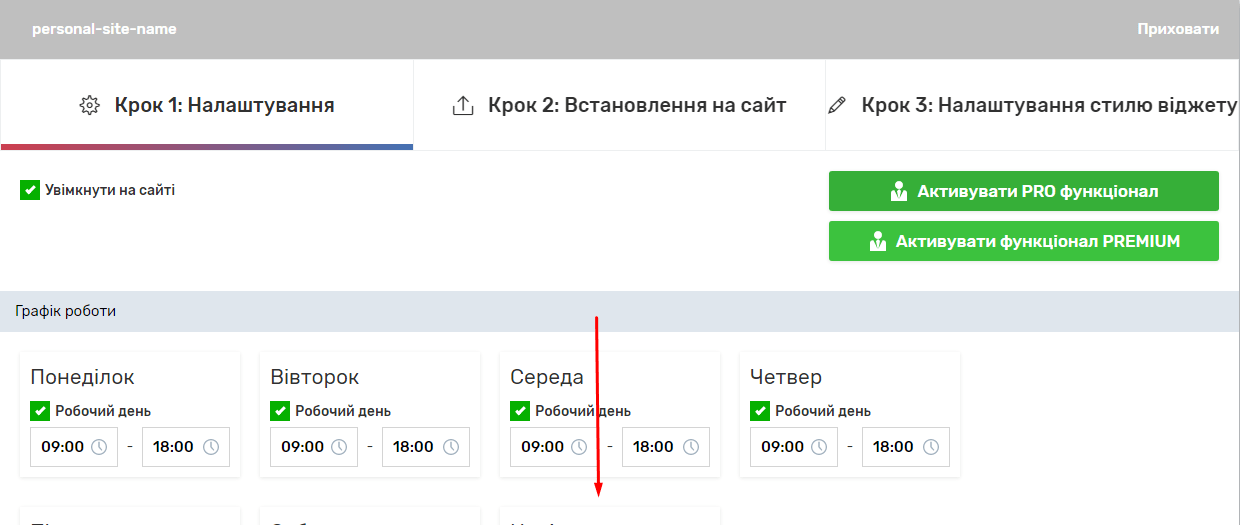Click the gear icon on Крок 1 tab
The image size is (1240, 525).
(x=90, y=105)
